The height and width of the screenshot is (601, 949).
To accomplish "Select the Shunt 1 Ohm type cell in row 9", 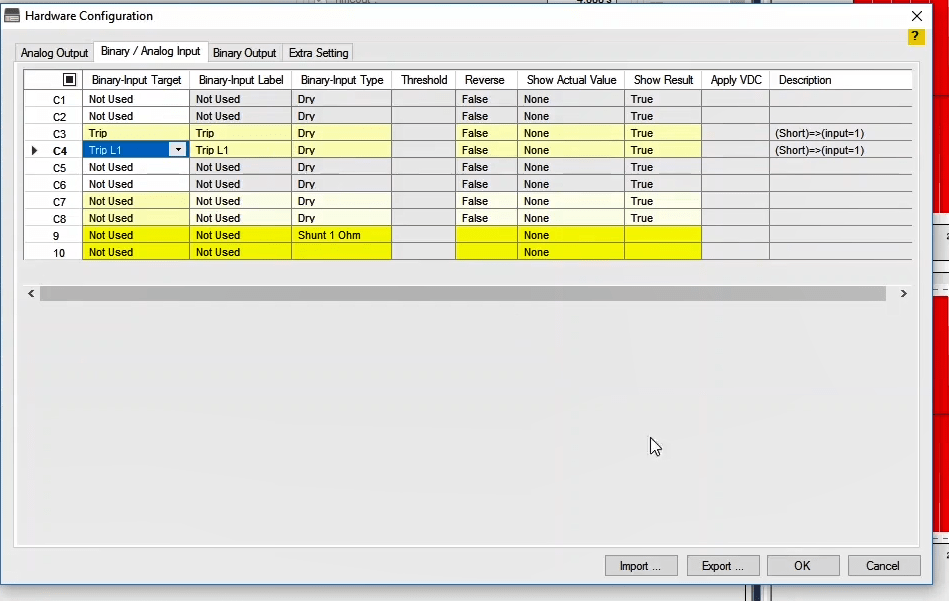I will 340,235.
